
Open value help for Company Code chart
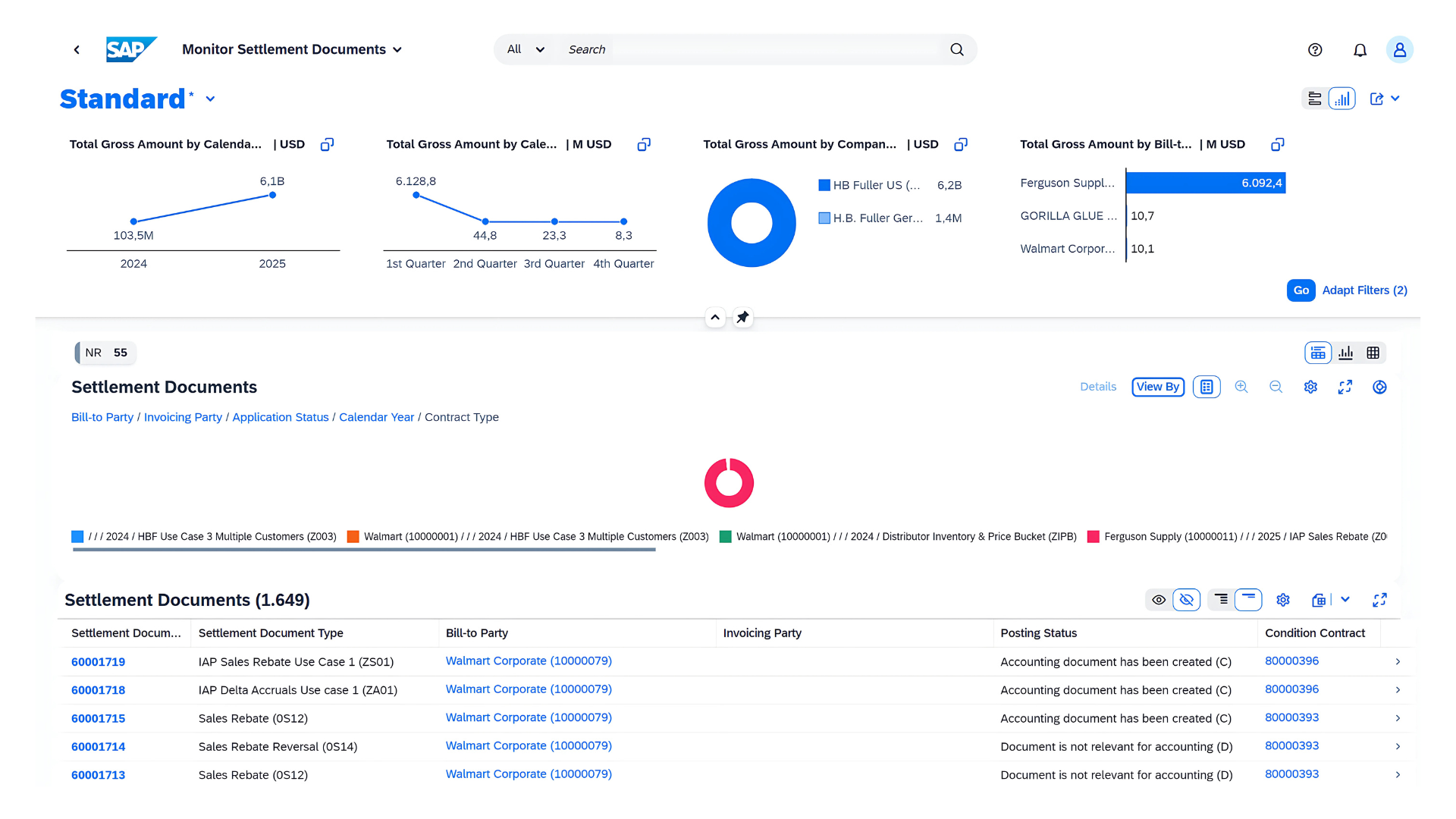tap(961, 144)
